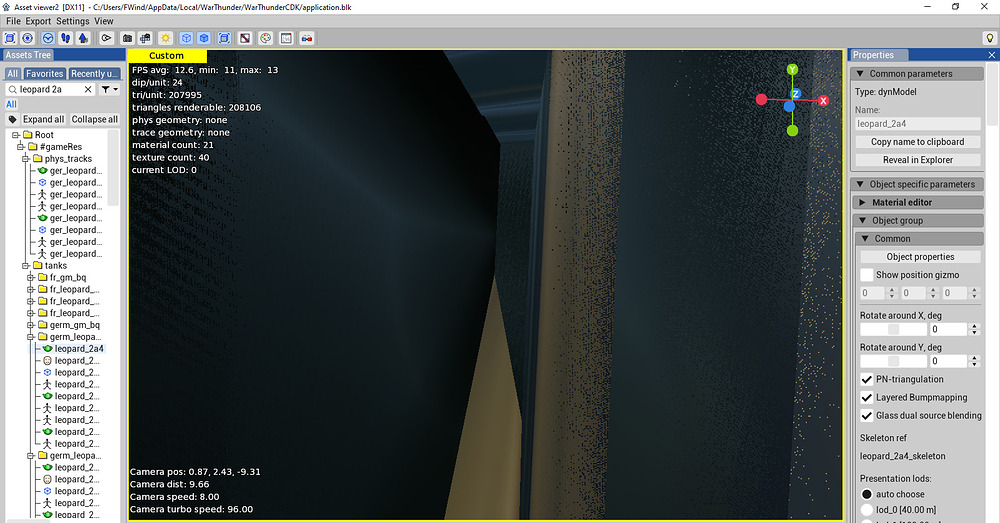Click the lightbulb icon at toolbar right
The image size is (1000, 523).
click(x=990, y=38)
